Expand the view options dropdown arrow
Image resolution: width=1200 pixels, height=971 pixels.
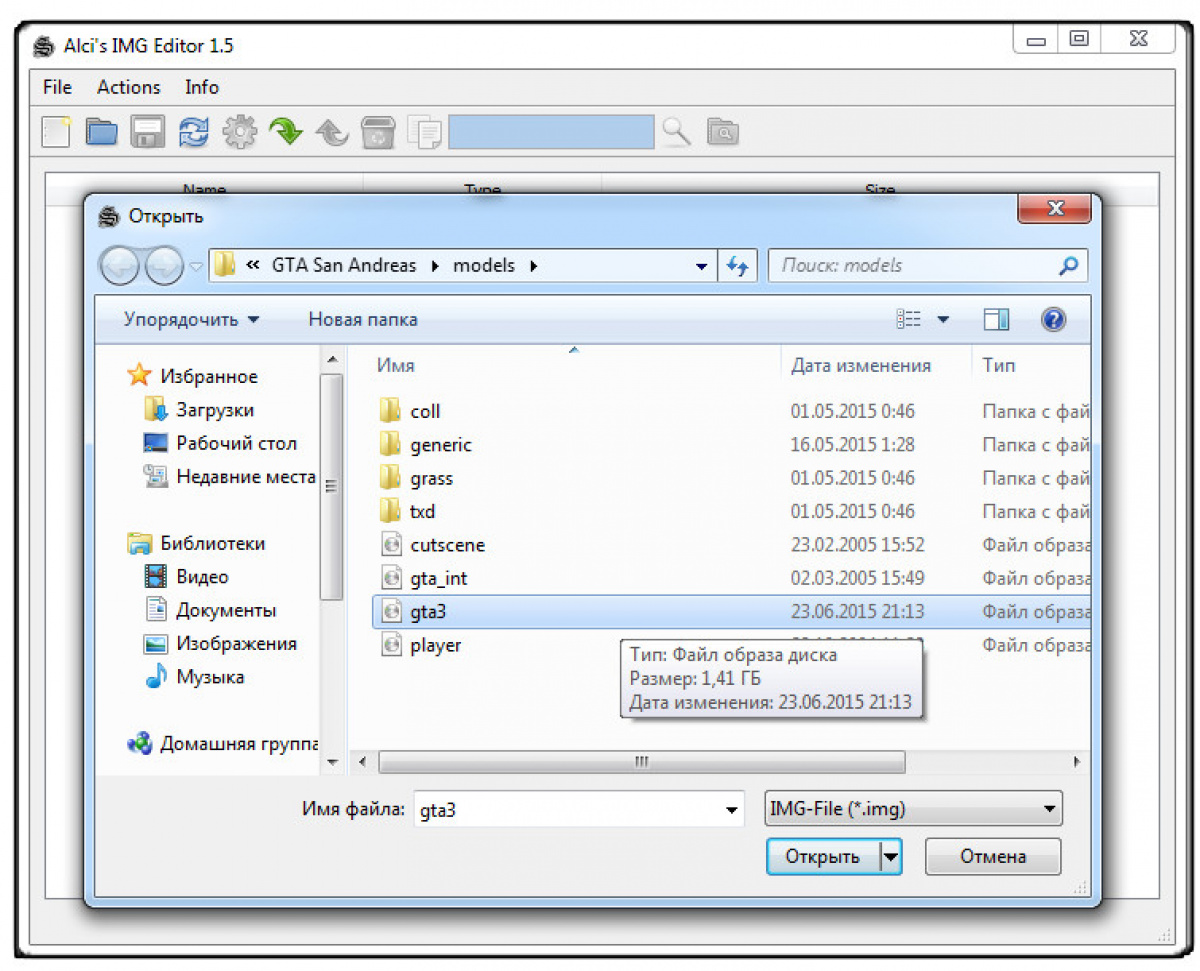coord(943,320)
